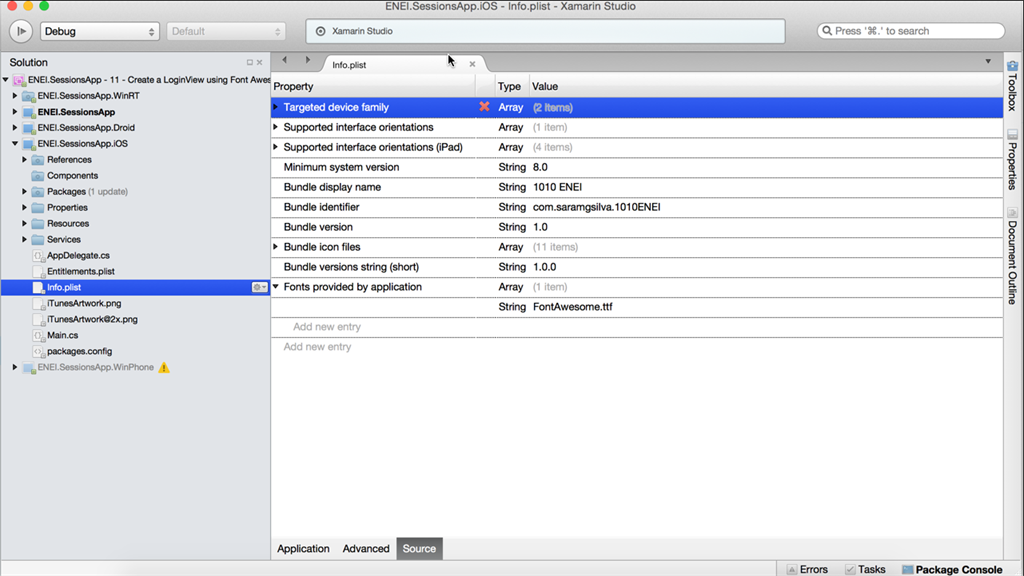Select iTunesArtwork@2x.png file
This screenshot has height=576, width=1024.
[x=92, y=319]
